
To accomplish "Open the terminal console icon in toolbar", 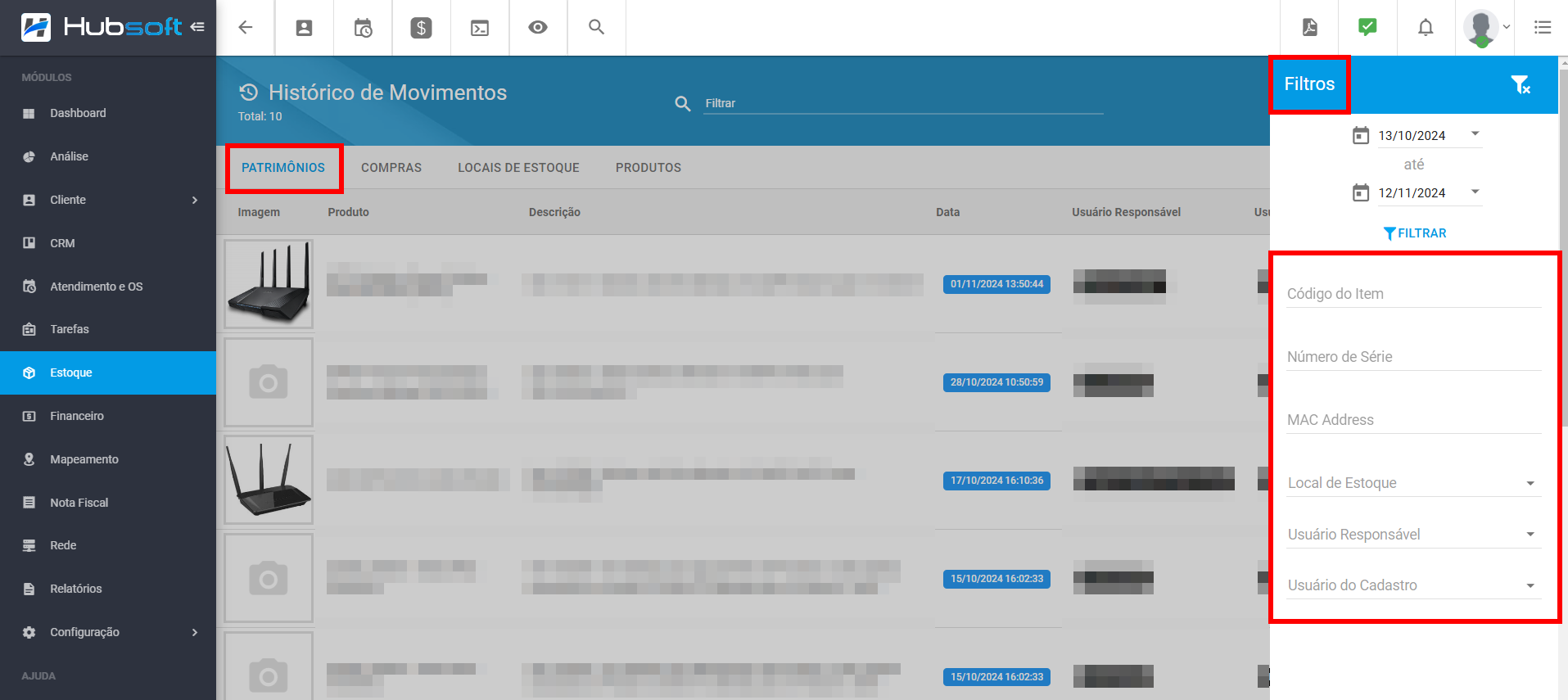I will pos(480,28).
